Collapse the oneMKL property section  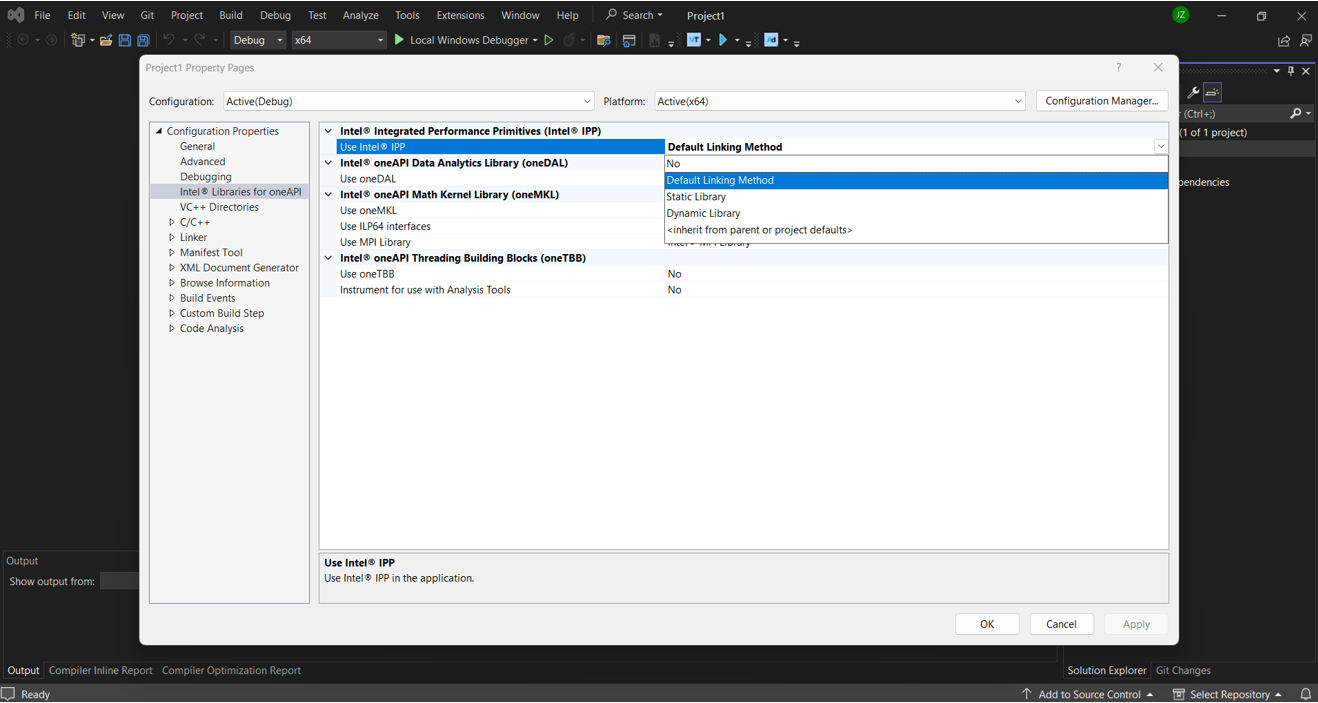click(x=328, y=195)
